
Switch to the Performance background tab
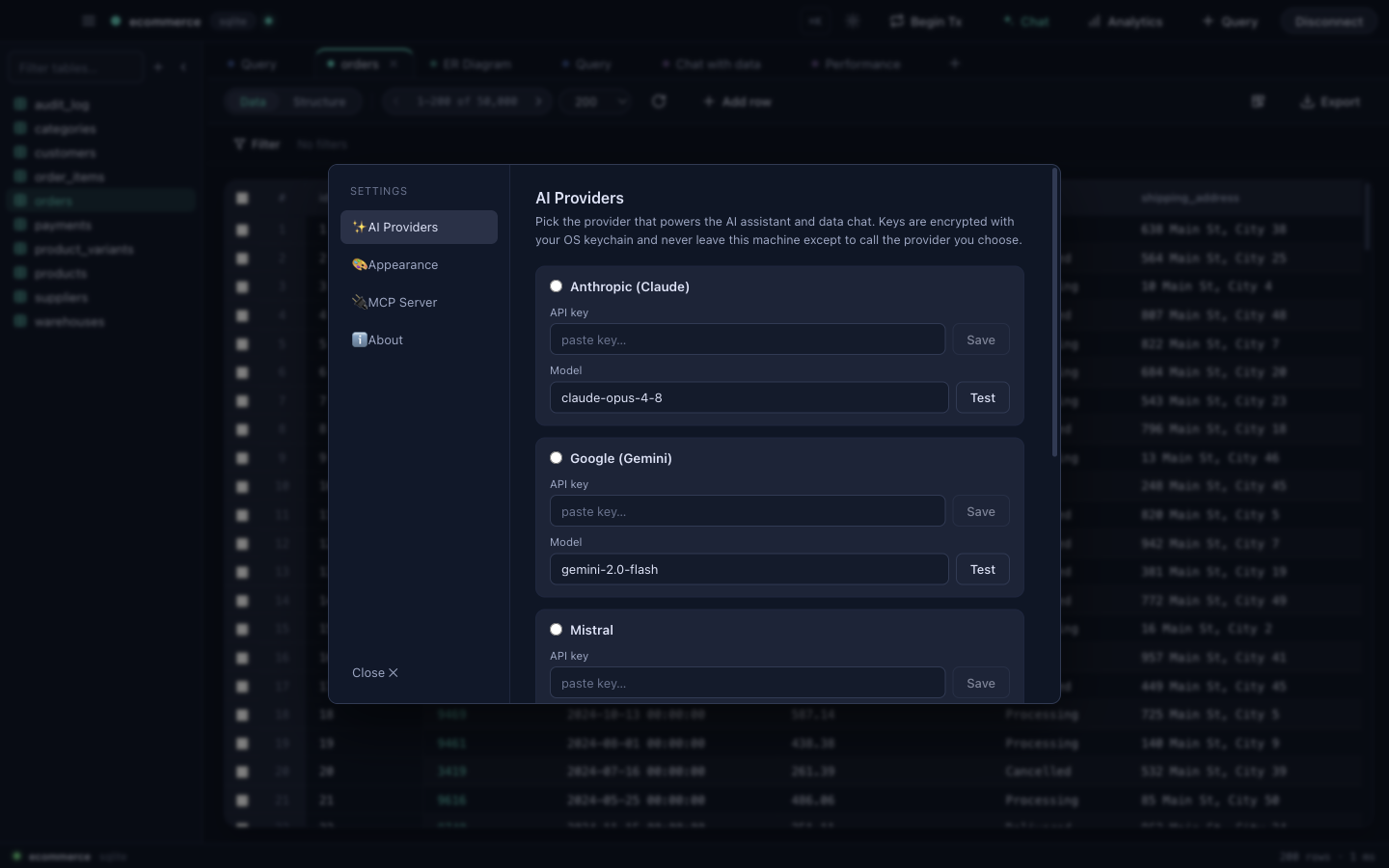(856, 64)
